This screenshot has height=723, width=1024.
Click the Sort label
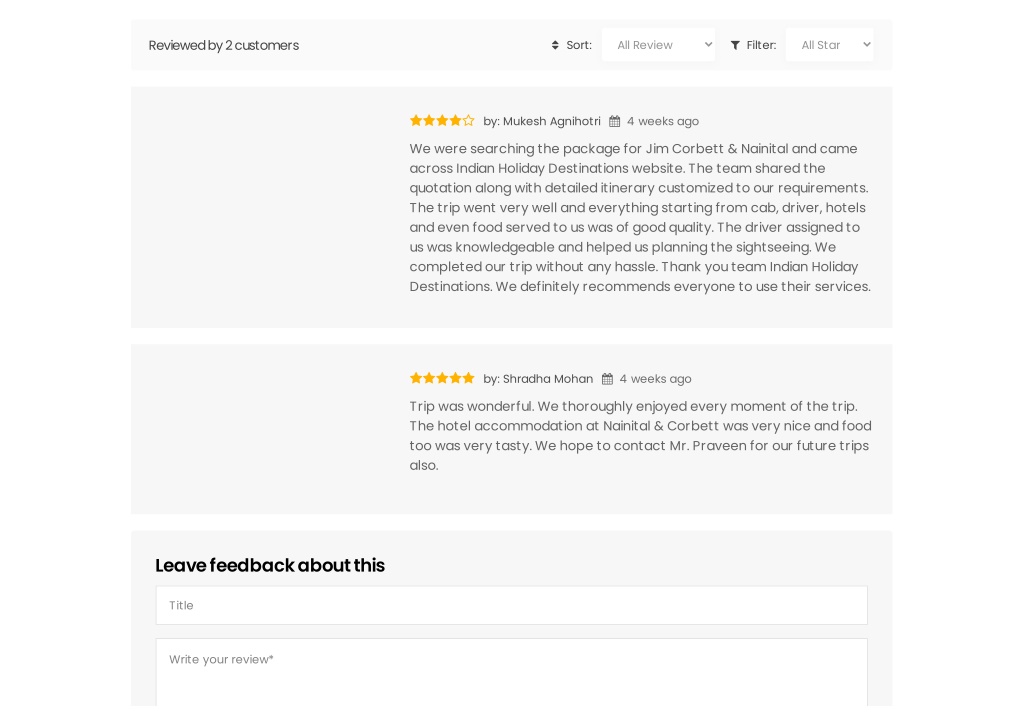(579, 45)
